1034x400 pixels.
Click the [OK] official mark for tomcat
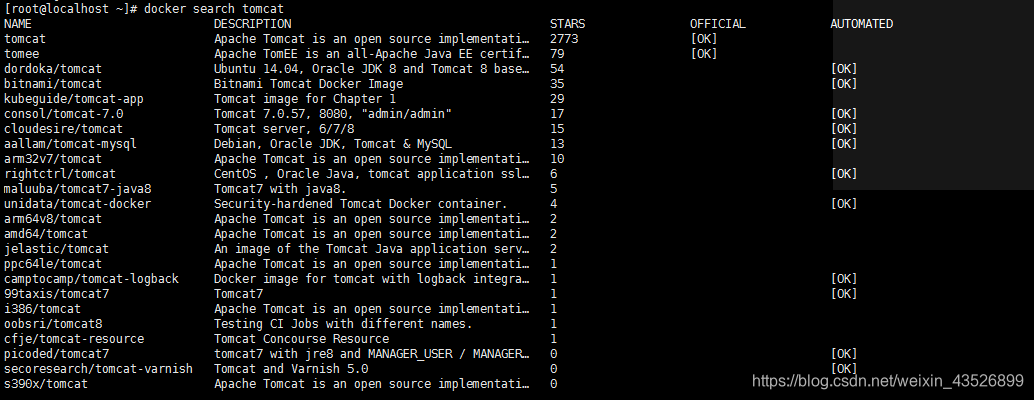[x=704, y=39]
